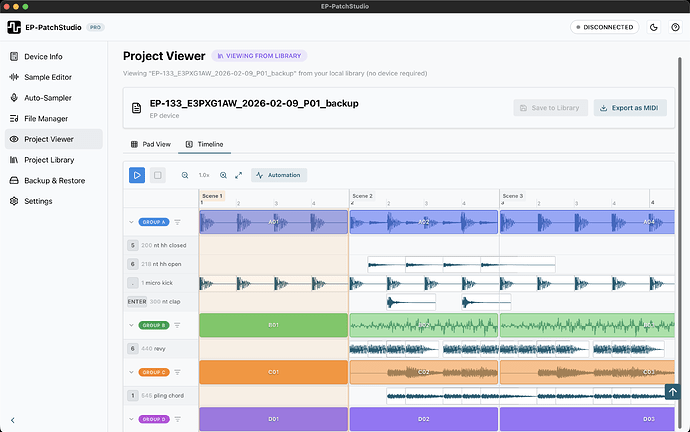Collapse the Group A track
Screen dimensions: 690x432
point(132,222)
